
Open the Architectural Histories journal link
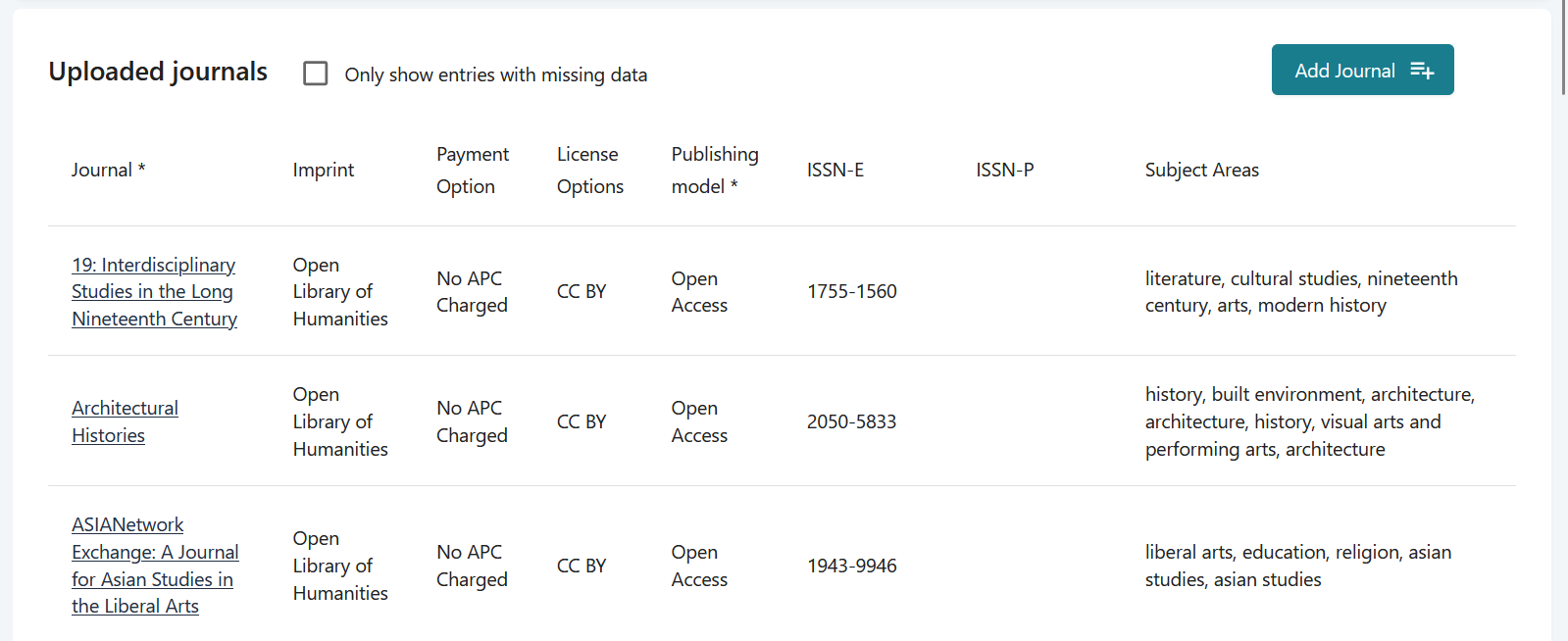(125, 421)
